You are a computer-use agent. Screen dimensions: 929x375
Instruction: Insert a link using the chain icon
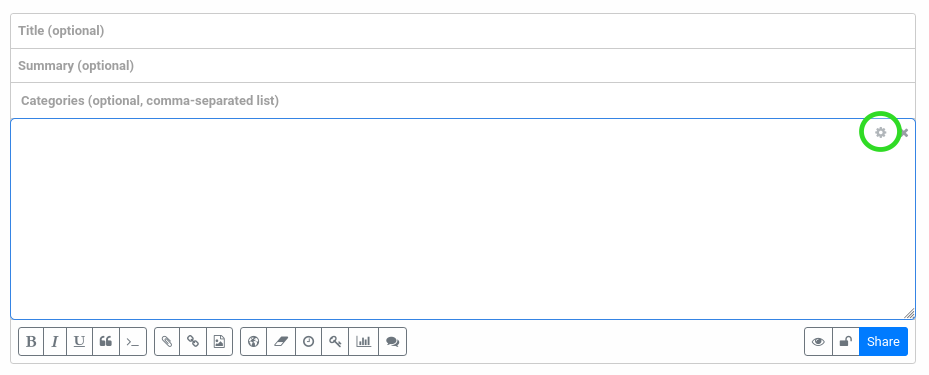coord(193,341)
